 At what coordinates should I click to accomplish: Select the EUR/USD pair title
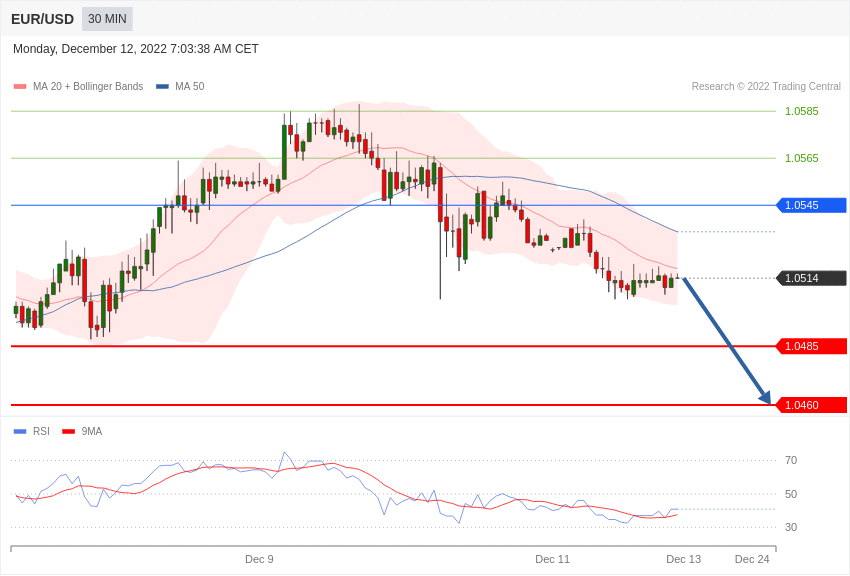(42, 20)
